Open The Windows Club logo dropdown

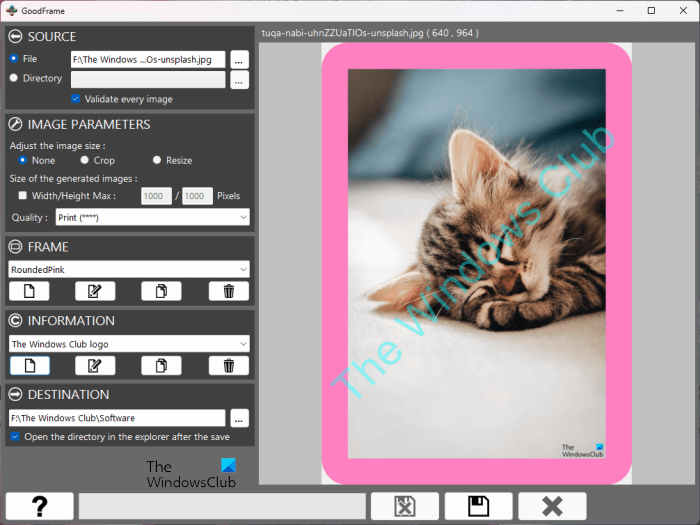[129, 344]
